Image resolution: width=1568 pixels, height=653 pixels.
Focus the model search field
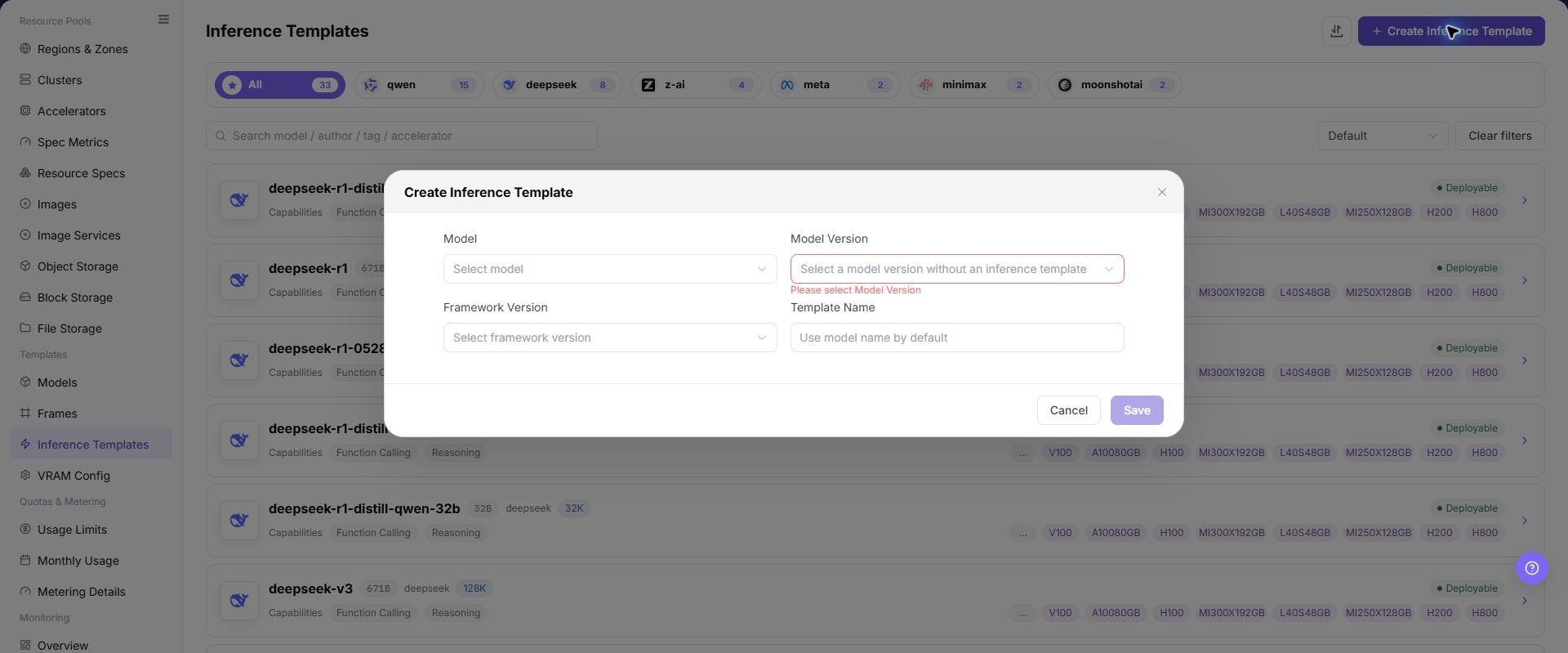[402, 136]
